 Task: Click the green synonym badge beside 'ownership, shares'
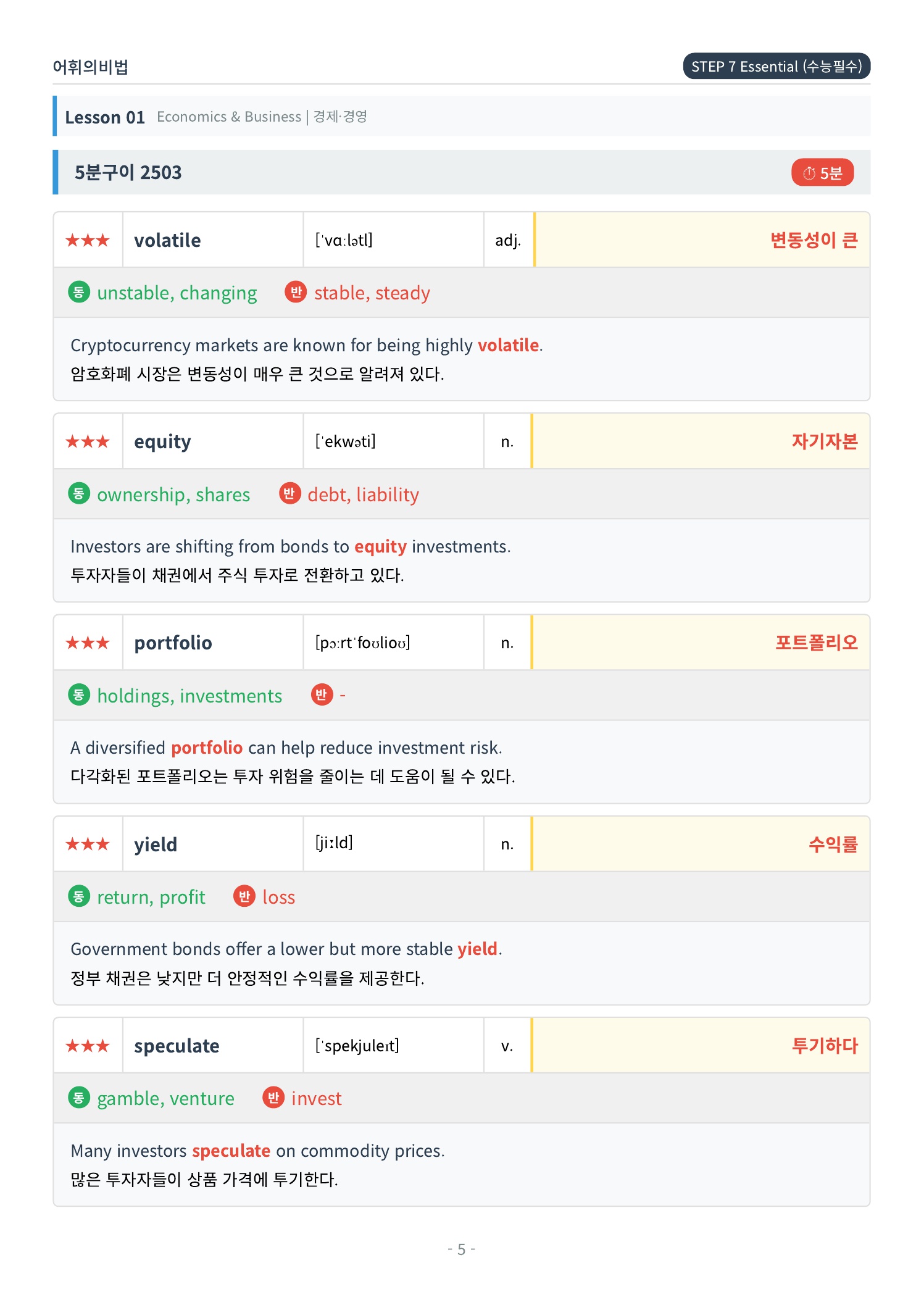click(x=78, y=493)
